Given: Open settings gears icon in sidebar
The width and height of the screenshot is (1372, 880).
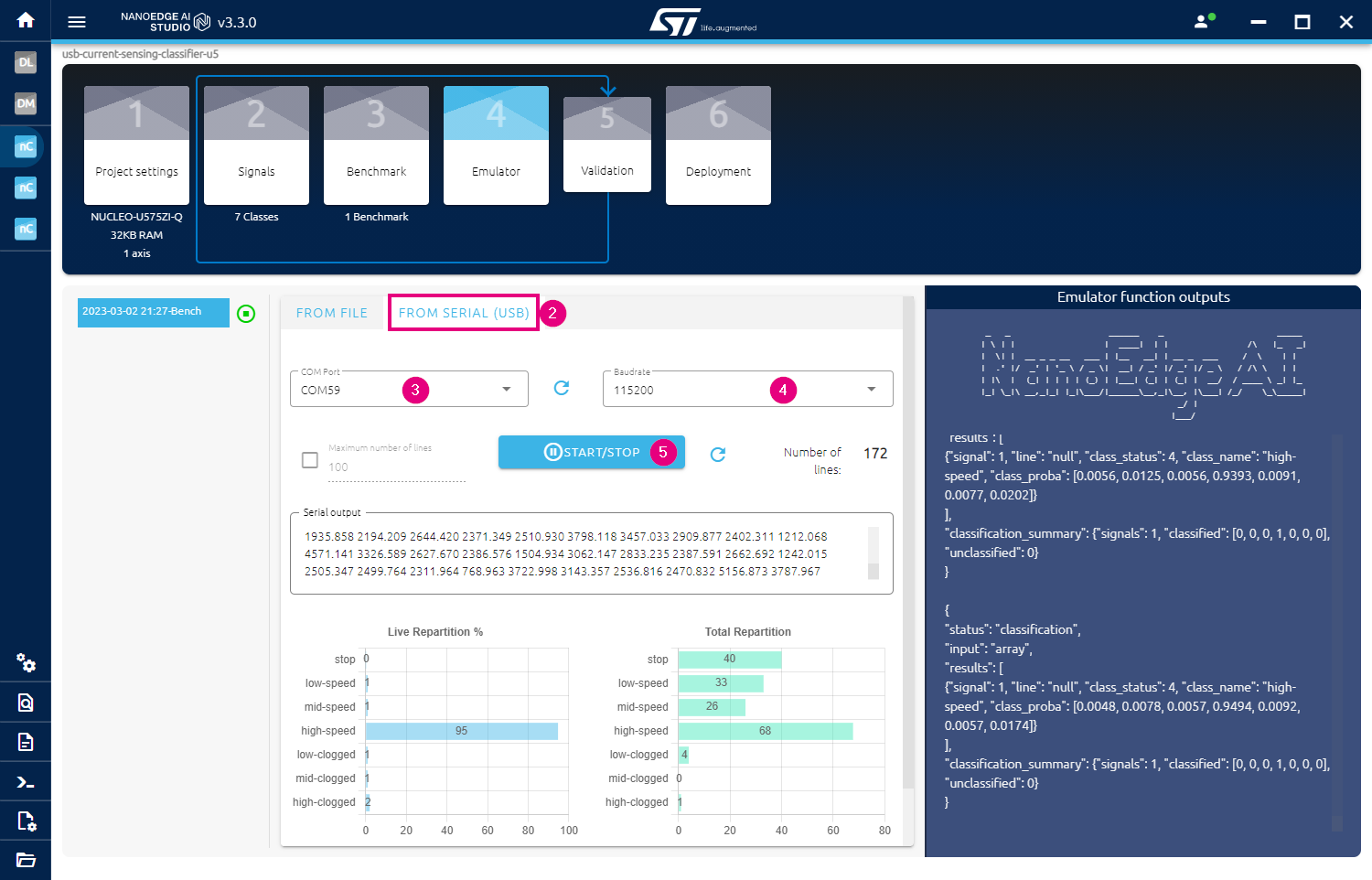Looking at the screenshot, I should (26, 663).
